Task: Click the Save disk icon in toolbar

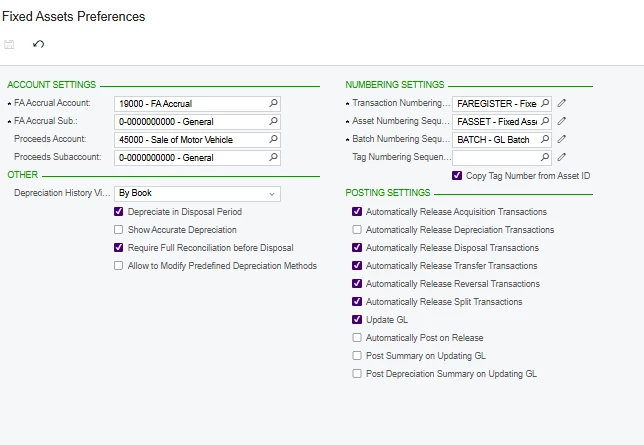Action: pyautogui.click(x=9, y=44)
